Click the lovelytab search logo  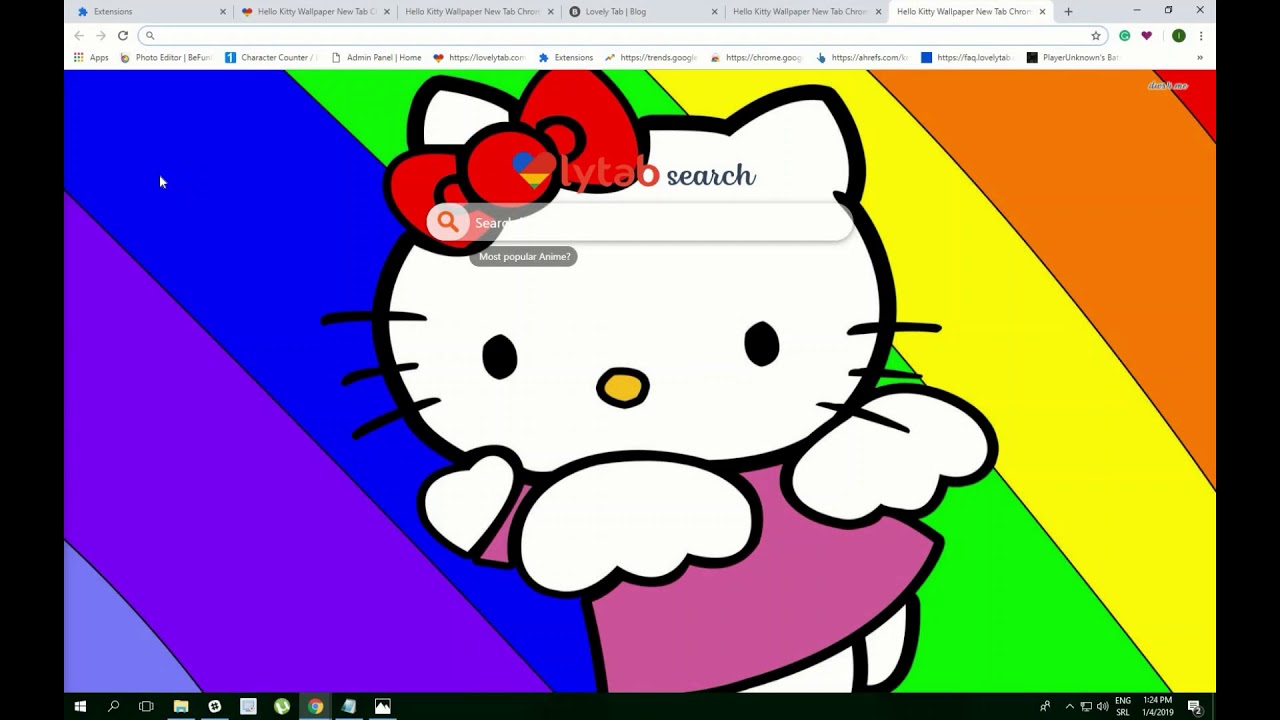tap(634, 173)
